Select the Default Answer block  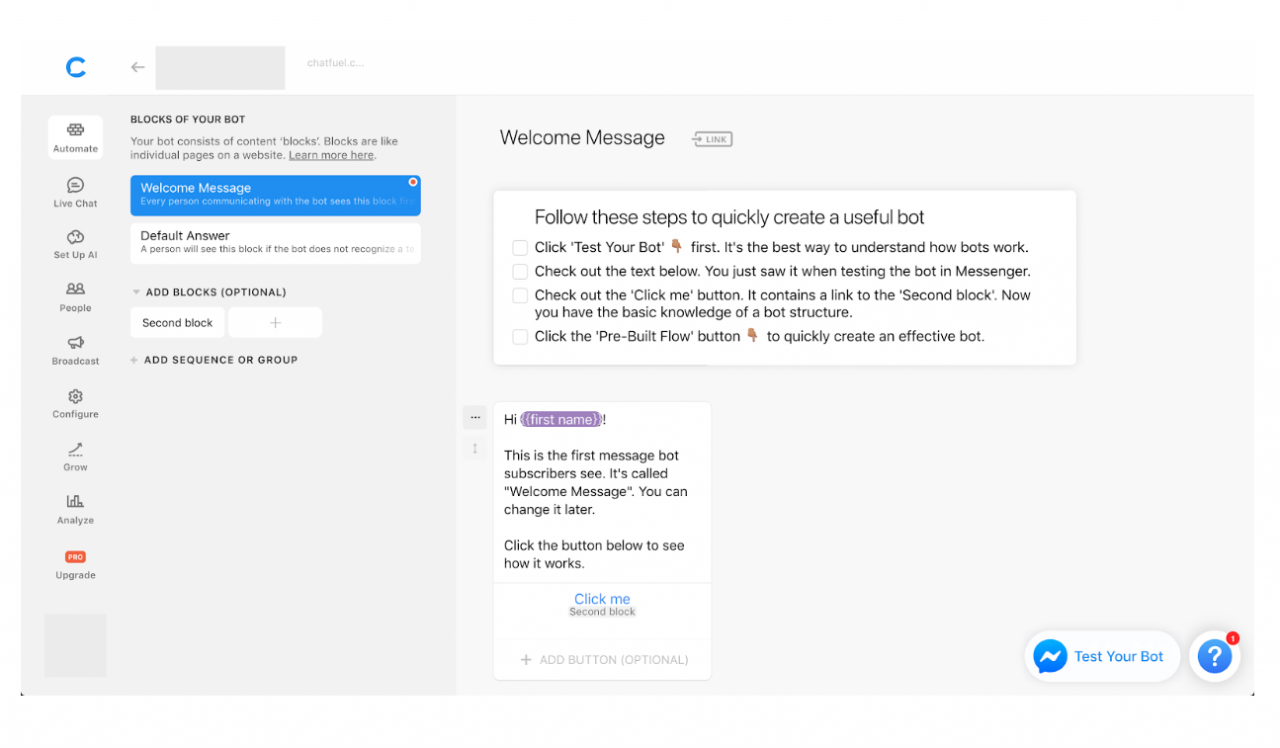275,243
